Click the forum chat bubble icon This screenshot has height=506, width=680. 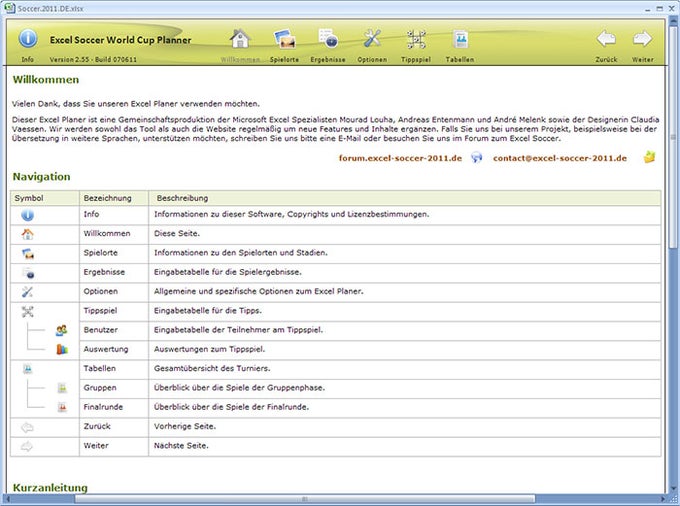pos(477,157)
